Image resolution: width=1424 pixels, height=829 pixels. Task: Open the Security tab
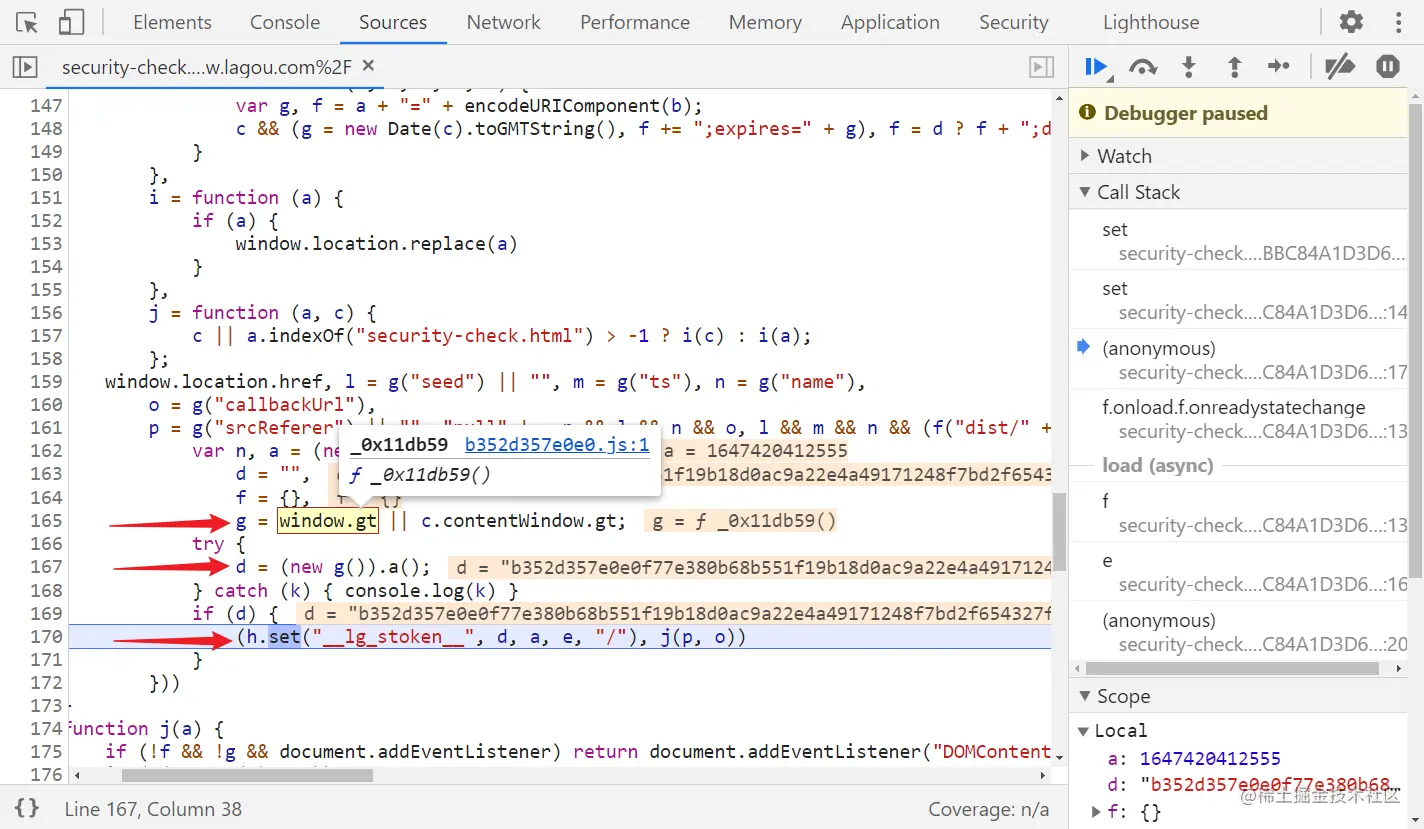click(1013, 22)
